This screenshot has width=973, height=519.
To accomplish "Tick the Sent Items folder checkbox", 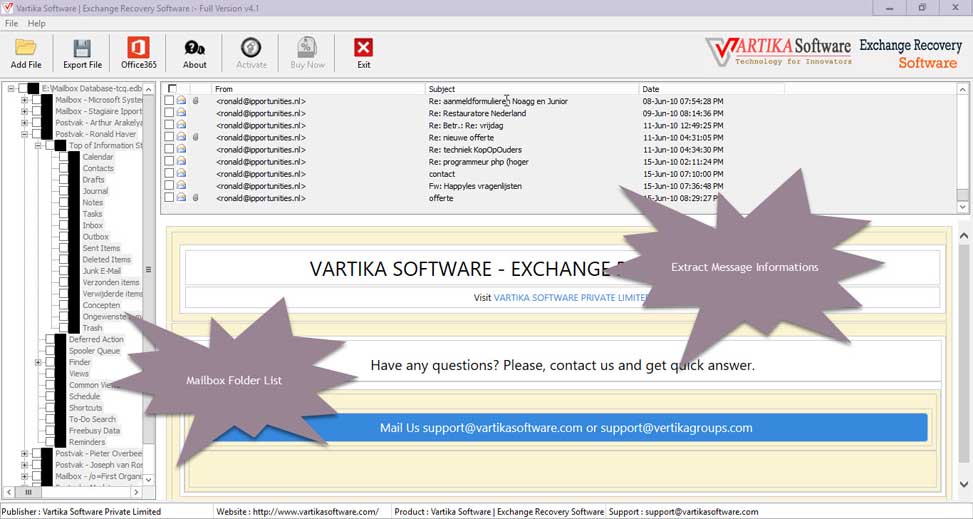I will coord(64,248).
